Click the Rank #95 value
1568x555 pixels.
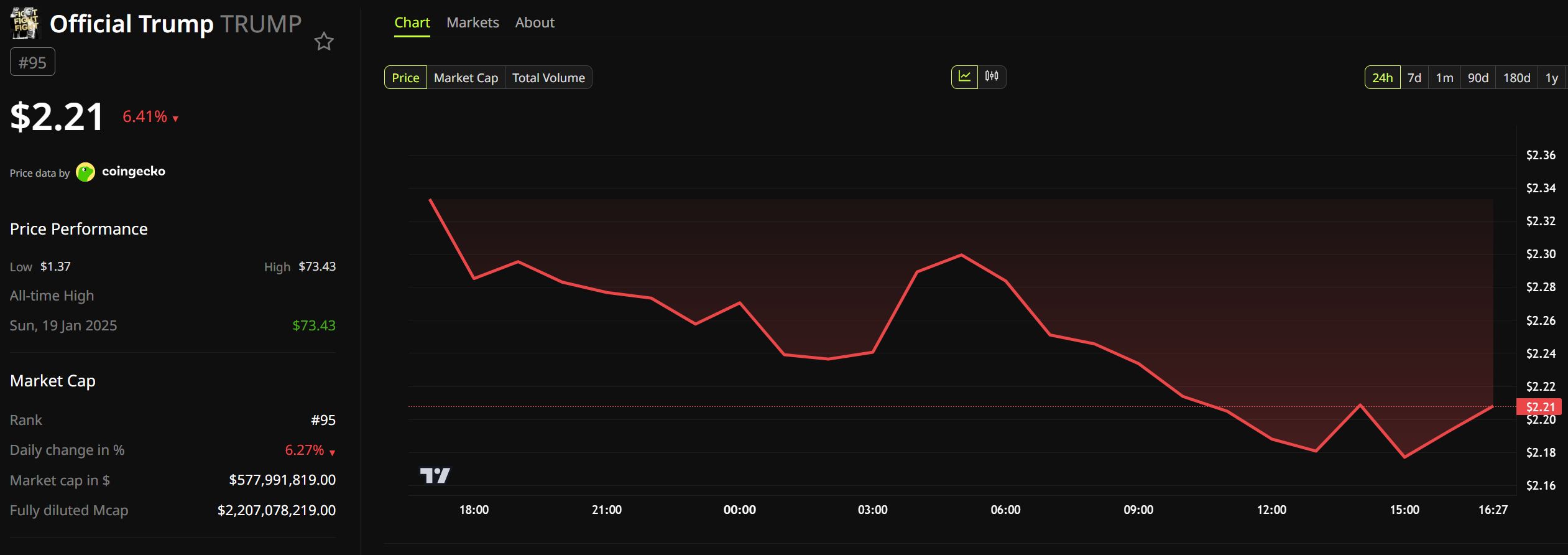323,420
